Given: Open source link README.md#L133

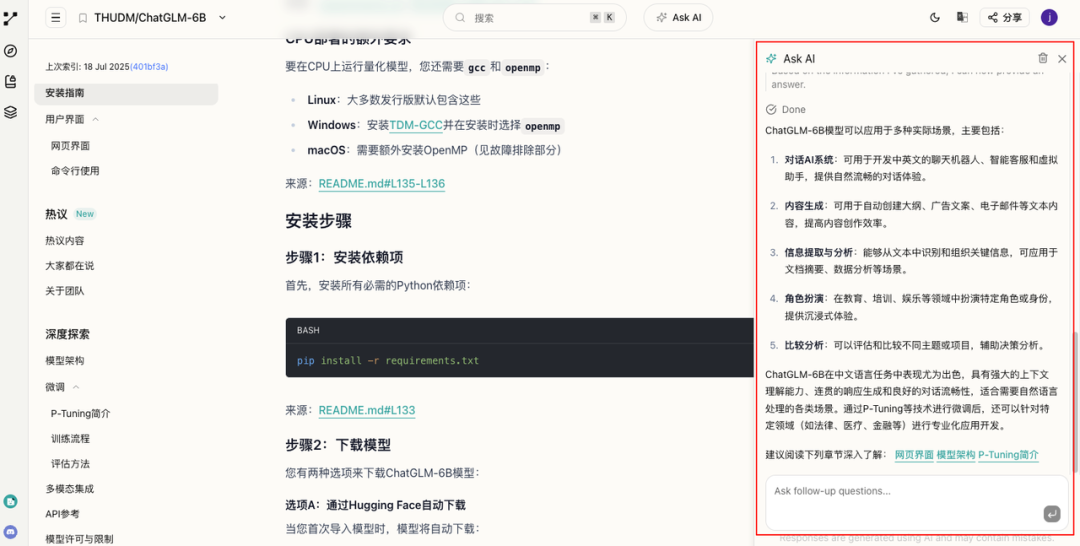Looking at the screenshot, I should coord(367,410).
